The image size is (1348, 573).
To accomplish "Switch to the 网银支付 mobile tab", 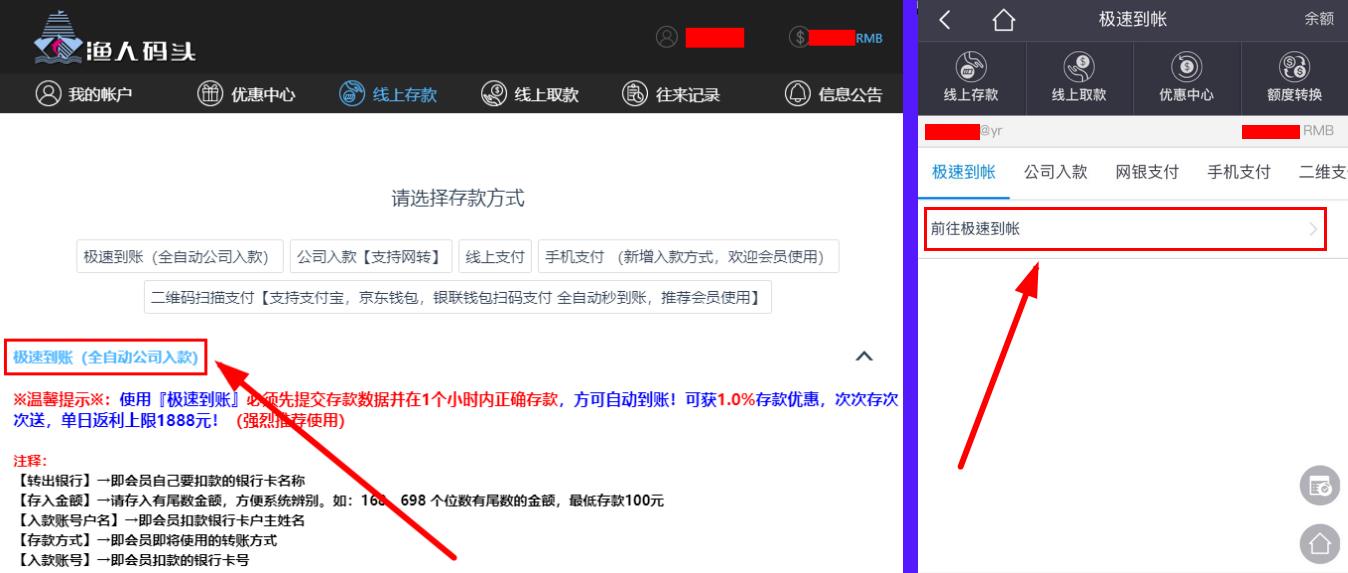I will coord(1147,172).
